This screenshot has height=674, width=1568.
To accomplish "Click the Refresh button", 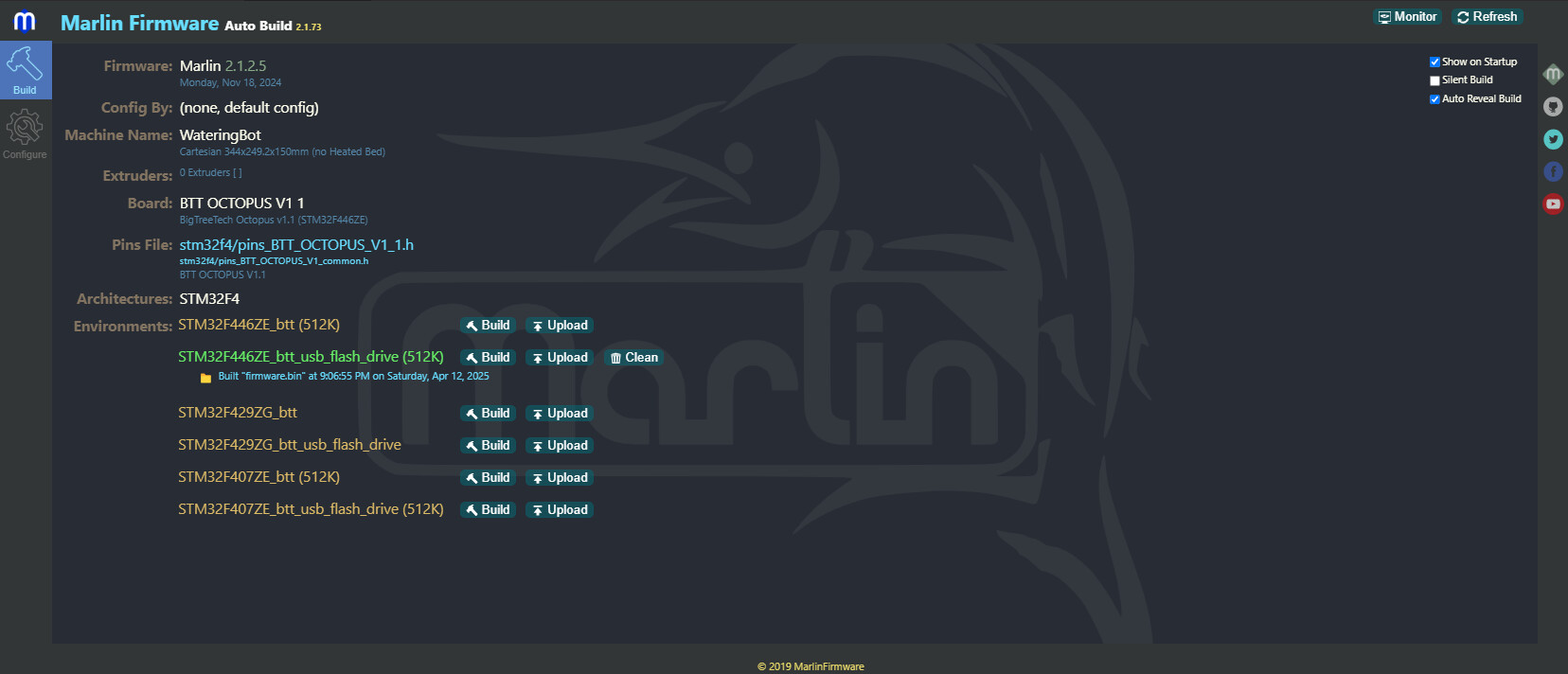I will coord(1488,17).
